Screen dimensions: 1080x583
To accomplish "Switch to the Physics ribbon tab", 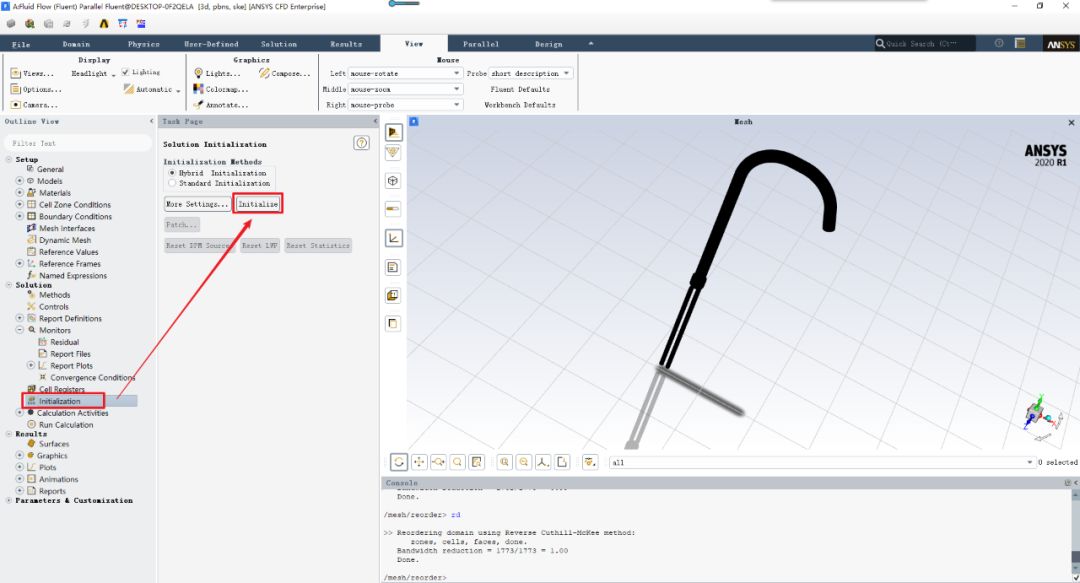I will tap(143, 44).
